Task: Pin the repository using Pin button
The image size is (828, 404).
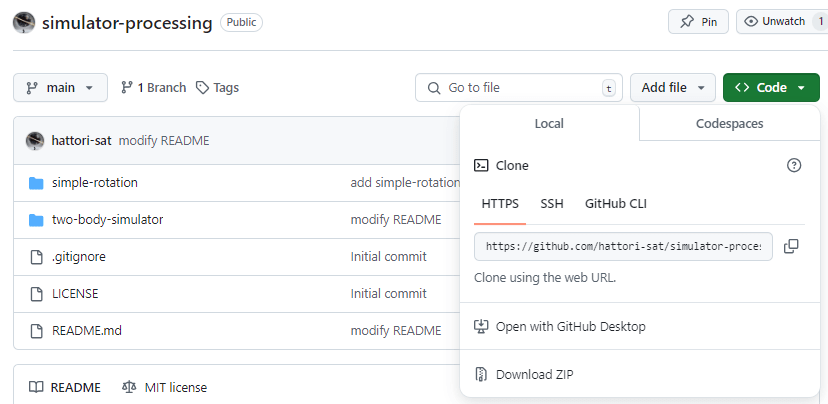Action: (x=698, y=22)
